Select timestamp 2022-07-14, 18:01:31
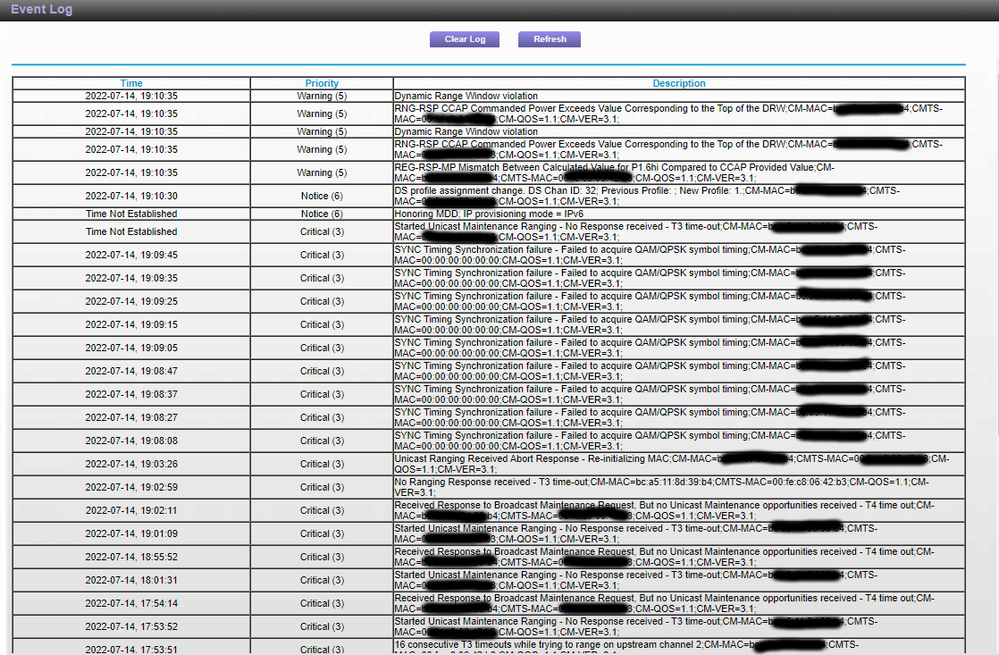Viewport: 999px width, 655px height. (131, 580)
